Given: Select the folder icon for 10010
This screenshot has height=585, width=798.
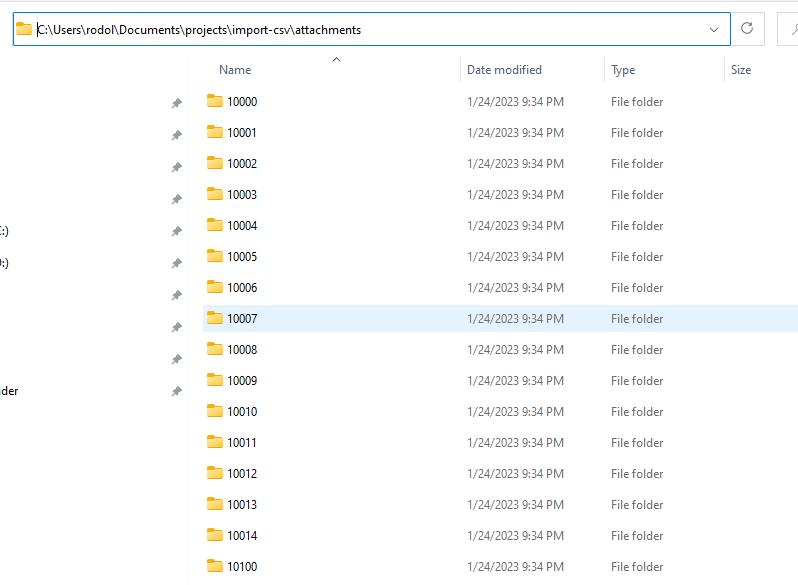Looking at the screenshot, I should click(x=214, y=411).
